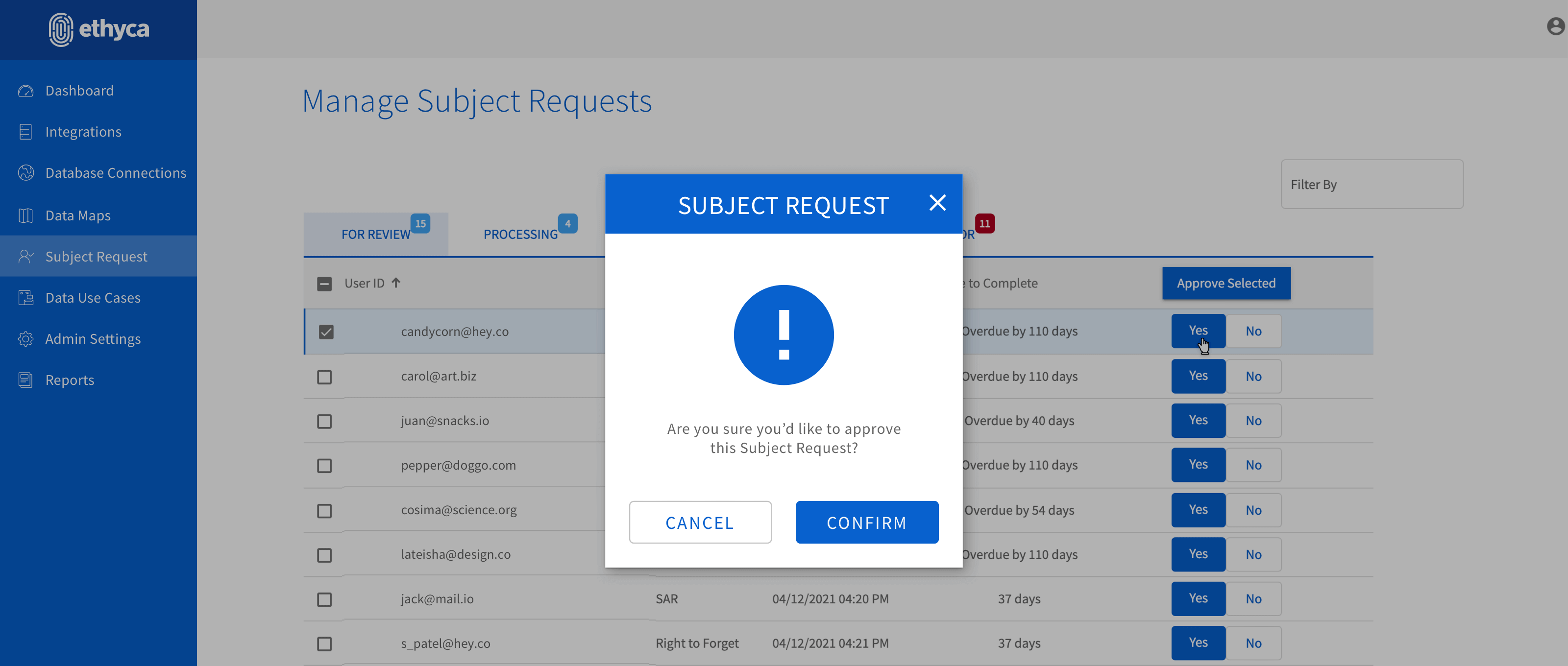Click the Reports icon in sidebar
1568x666 pixels.
click(25, 380)
